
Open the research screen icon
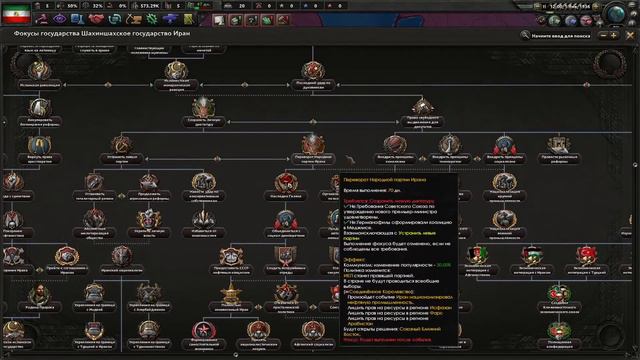(x=77, y=19)
